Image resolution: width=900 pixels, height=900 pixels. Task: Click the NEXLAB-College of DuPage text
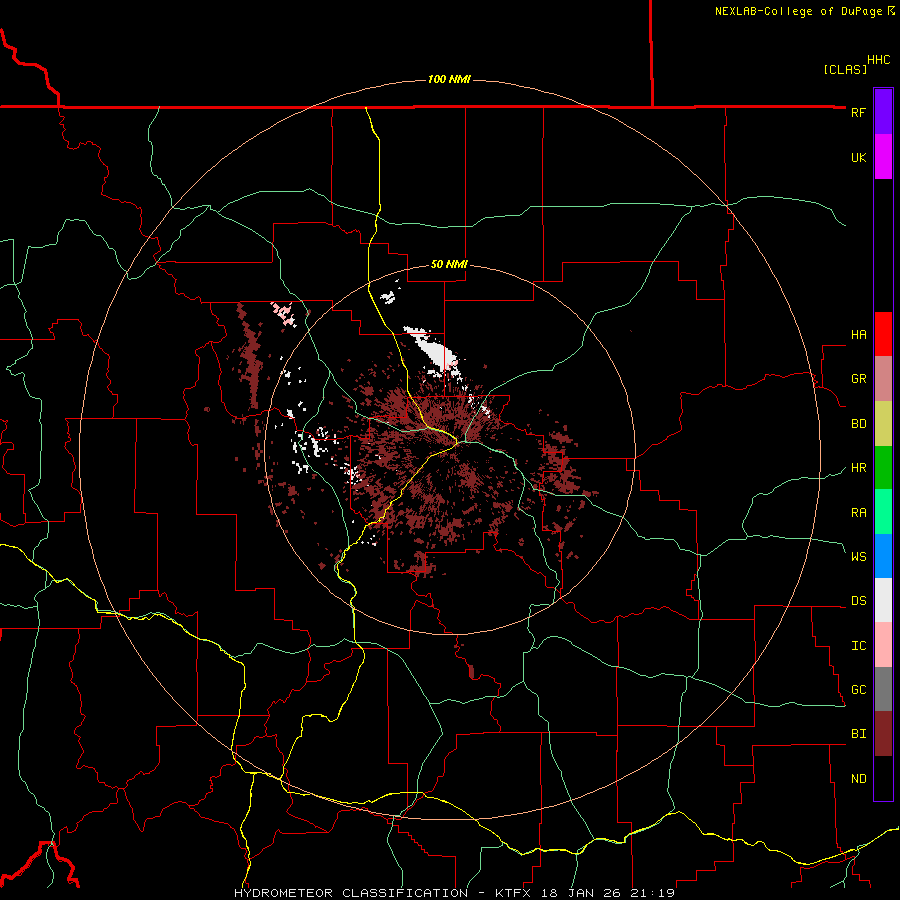coord(798,11)
